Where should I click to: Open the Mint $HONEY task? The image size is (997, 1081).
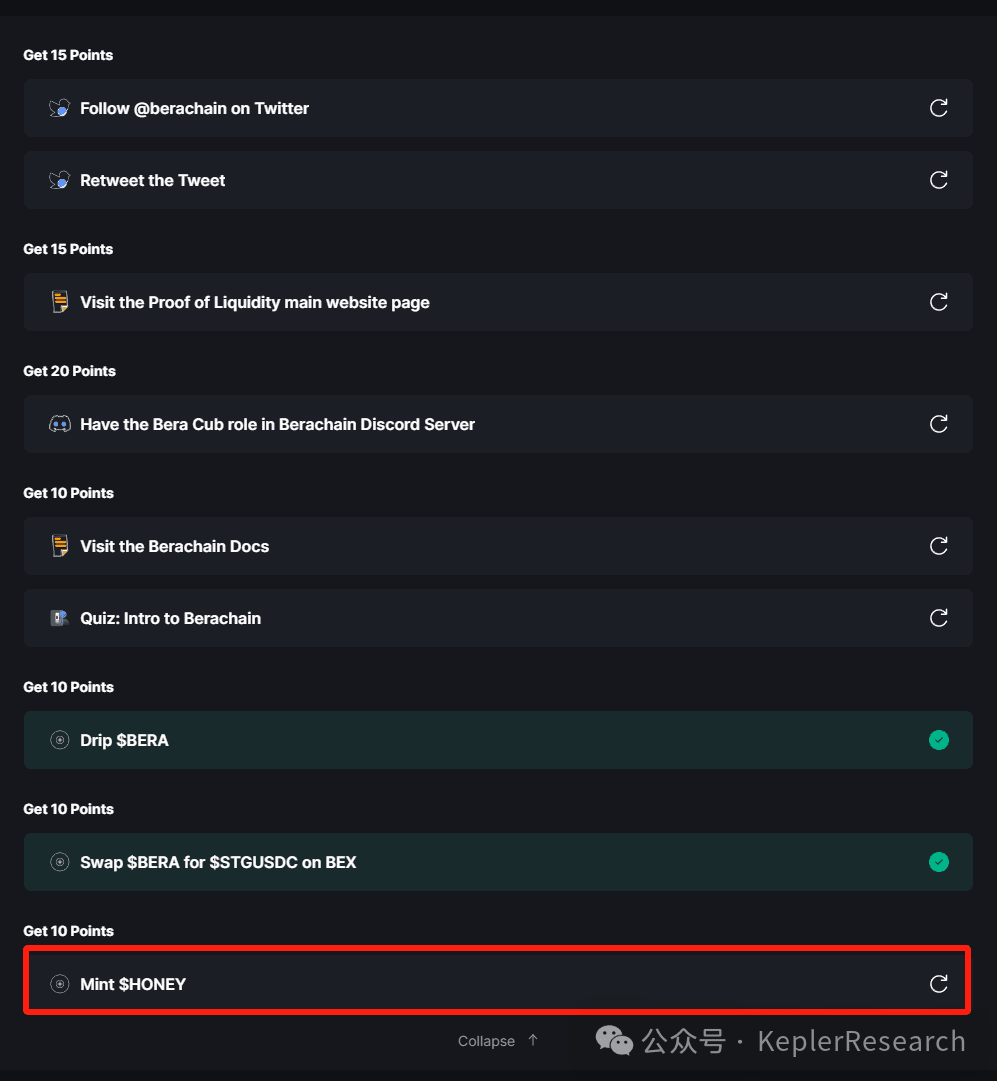(133, 984)
